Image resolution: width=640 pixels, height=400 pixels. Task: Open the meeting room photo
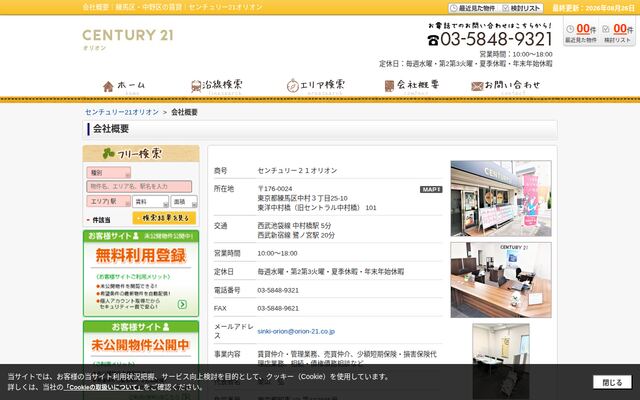coord(501,361)
